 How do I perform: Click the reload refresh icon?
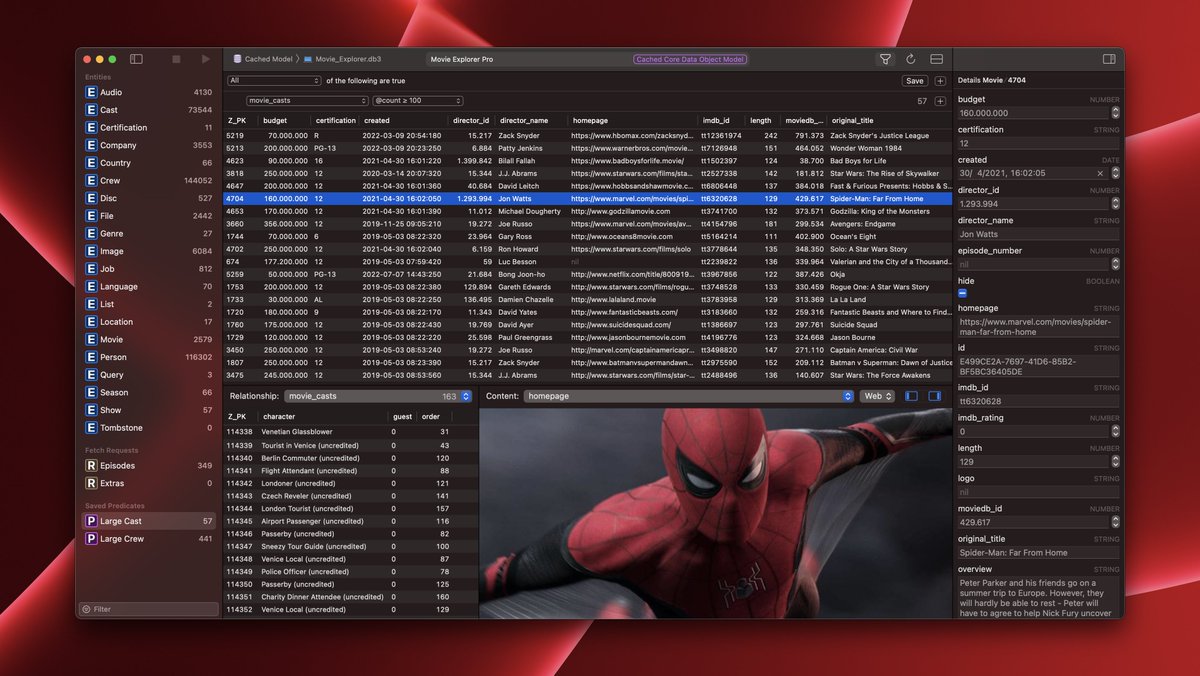point(911,60)
